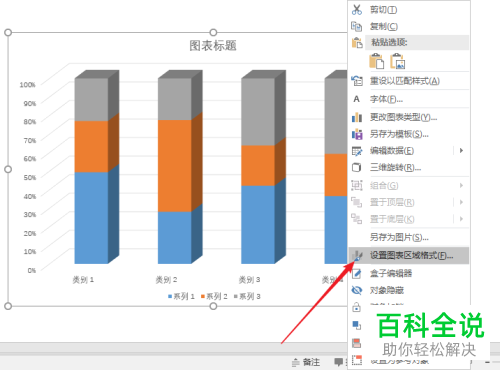Click legend entry 系列 3
This screenshot has width=500, height=370.
coord(247,296)
